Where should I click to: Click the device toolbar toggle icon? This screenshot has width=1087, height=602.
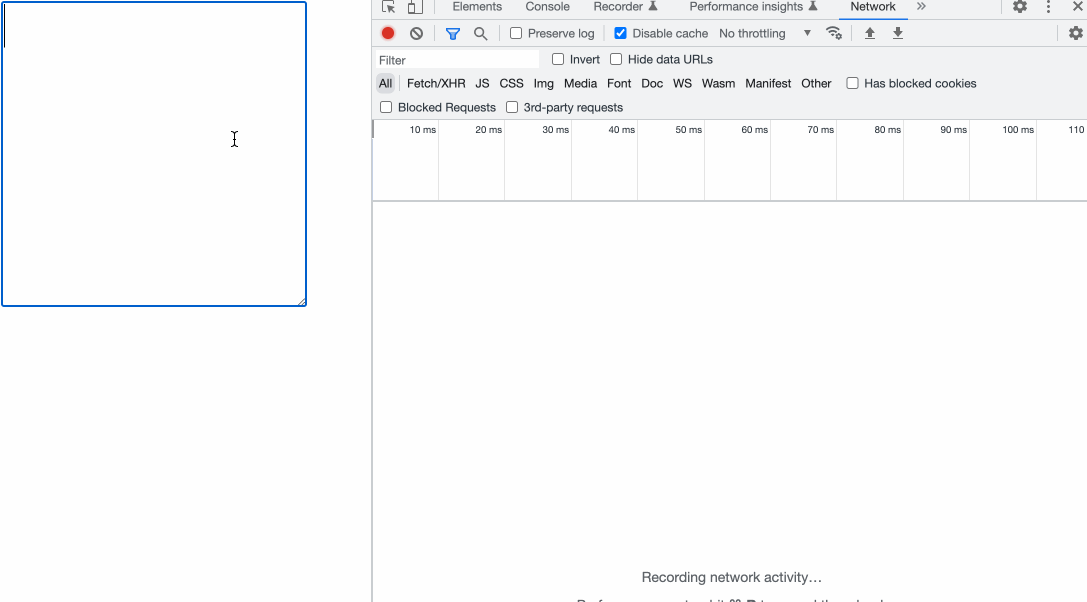tap(415, 7)
